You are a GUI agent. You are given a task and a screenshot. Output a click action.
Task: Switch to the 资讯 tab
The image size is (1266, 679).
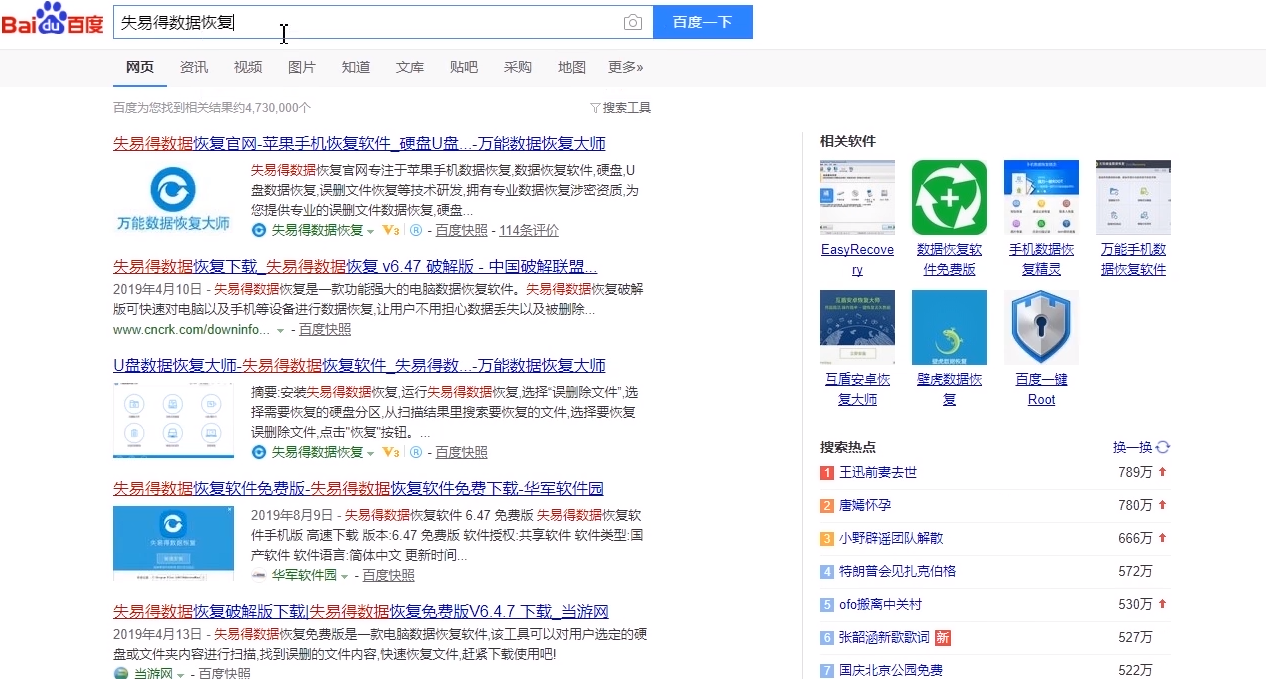click(x=194, y=67)
